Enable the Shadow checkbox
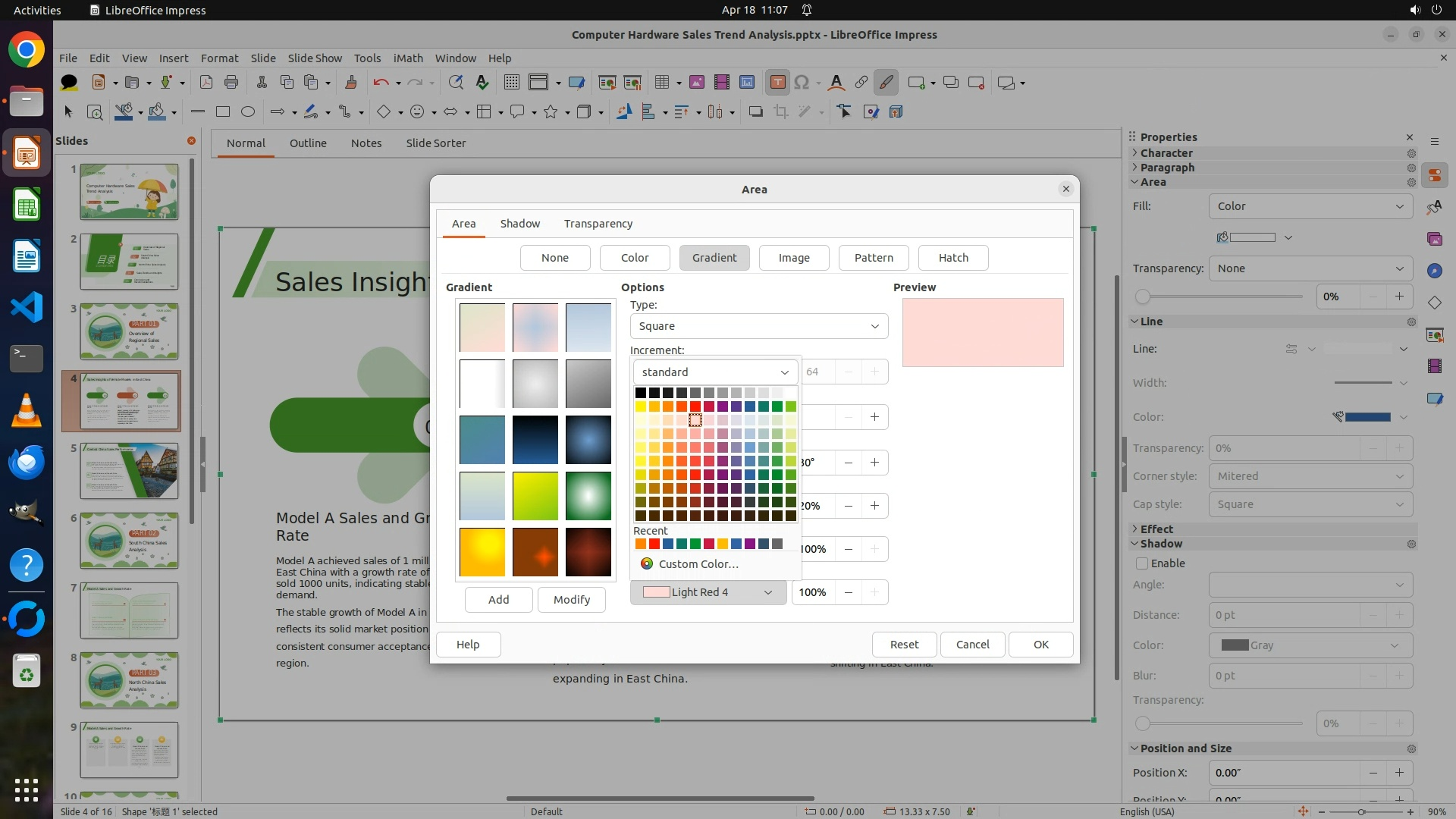Image resolution: width=1456 pixels, height=819 pixels. 1142,563
